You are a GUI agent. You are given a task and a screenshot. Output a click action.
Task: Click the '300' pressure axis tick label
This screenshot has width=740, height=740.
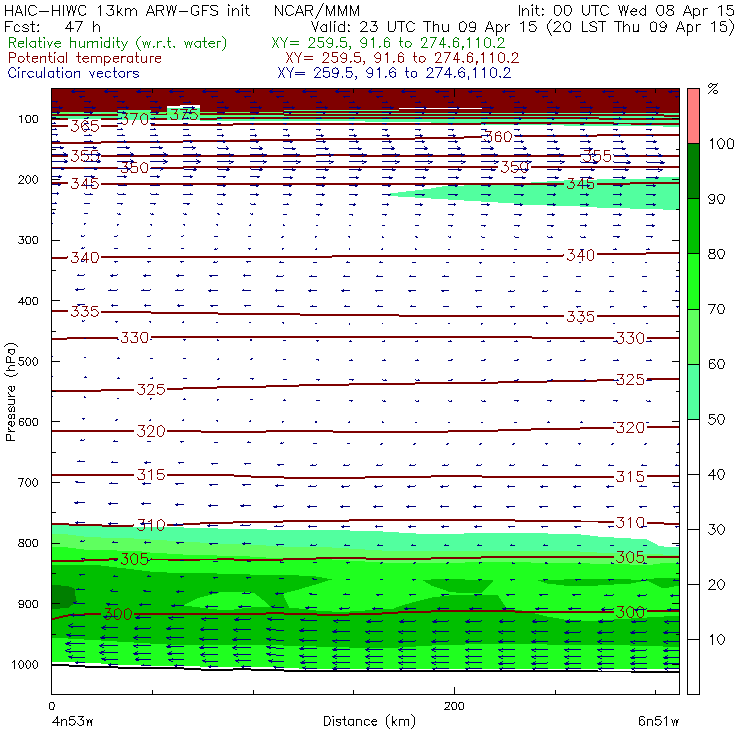coord(28,240)
